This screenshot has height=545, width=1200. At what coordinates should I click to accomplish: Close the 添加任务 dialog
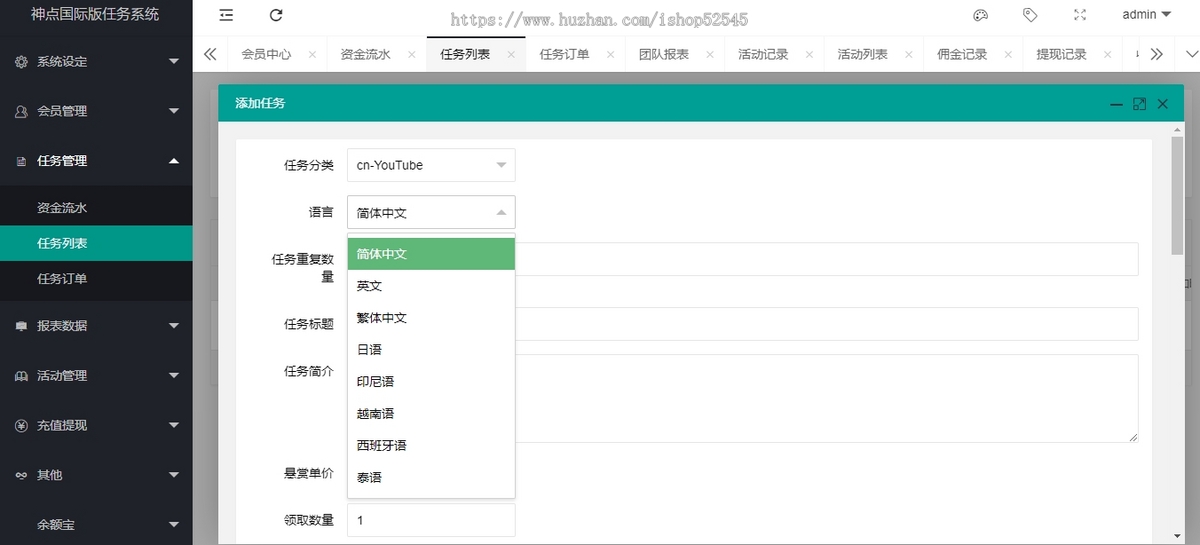1162,104
